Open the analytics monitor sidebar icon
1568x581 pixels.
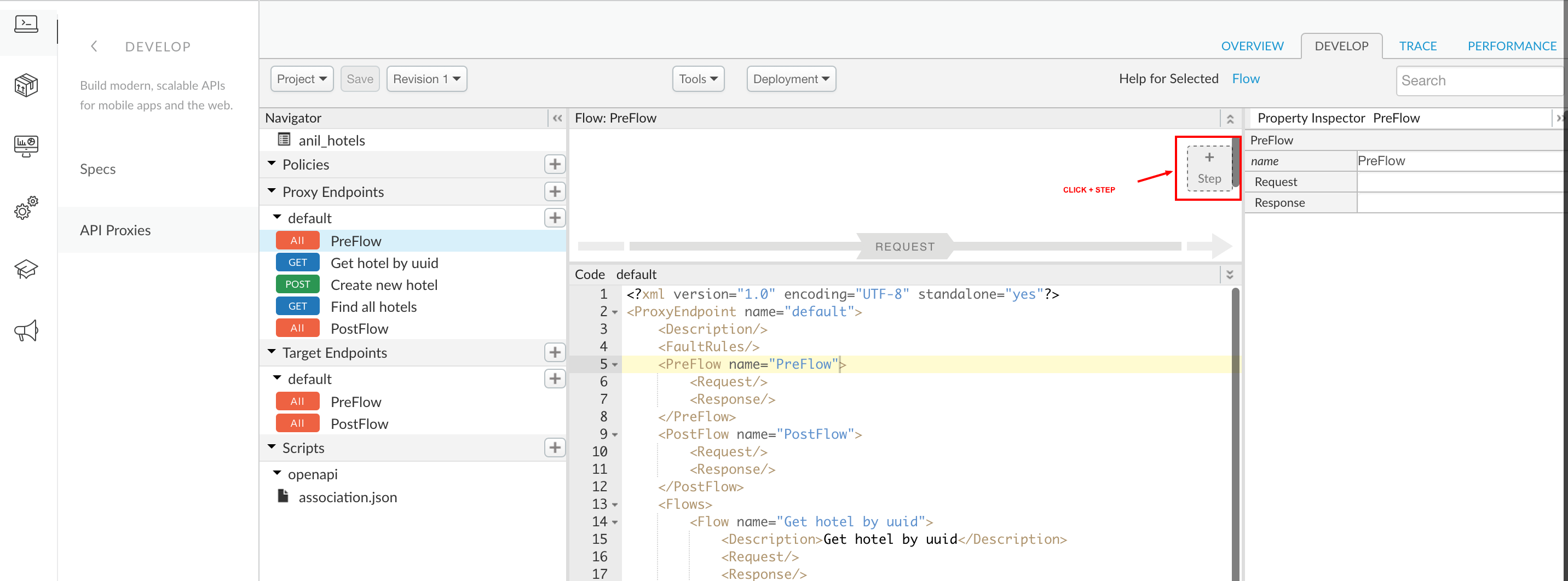[x=26, y=146]
